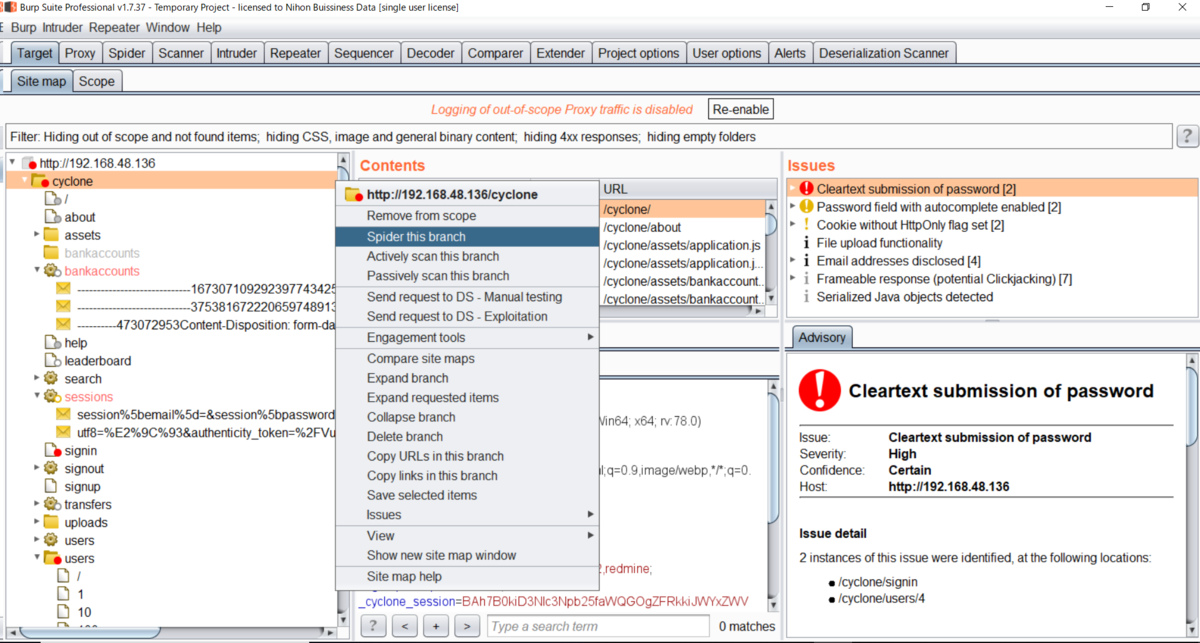Screen dimensions: 1200x643
Task: Open the Deserialization Scanner tab
Action: coord(884,53)
